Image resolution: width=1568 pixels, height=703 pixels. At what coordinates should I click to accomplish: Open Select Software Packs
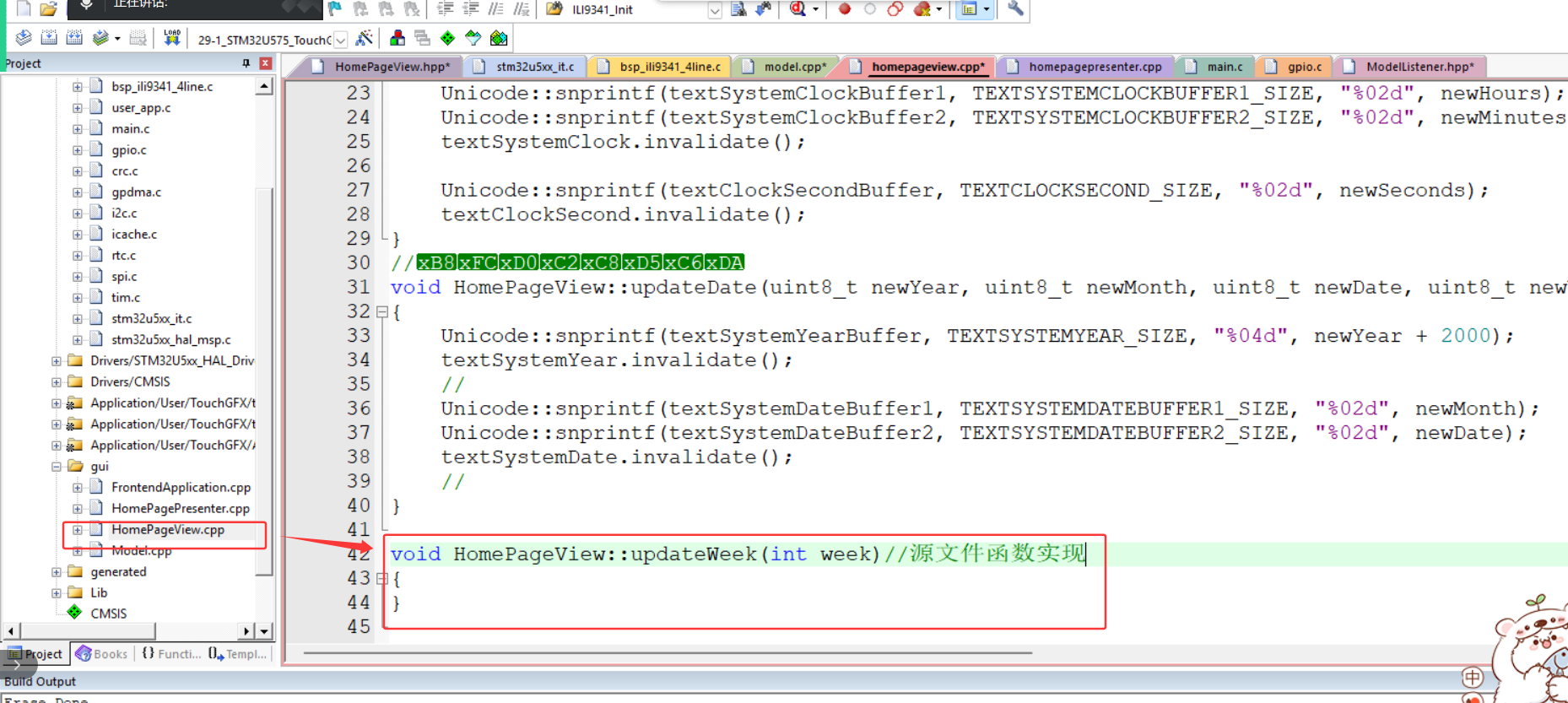coord(473,38)
